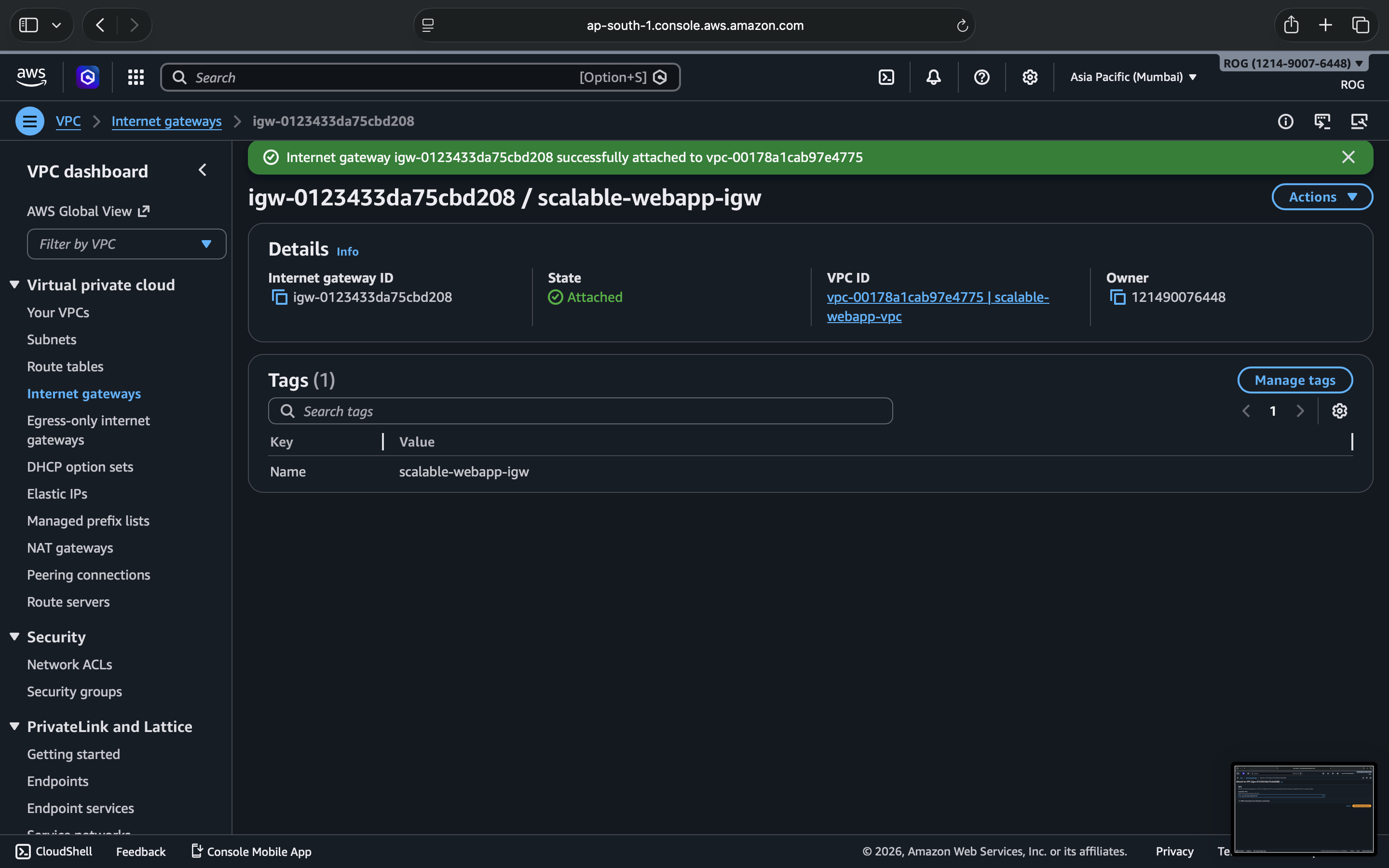
Task: Open Security groups in sidebar
Action: pyautogui.click(x=74, y=691)
